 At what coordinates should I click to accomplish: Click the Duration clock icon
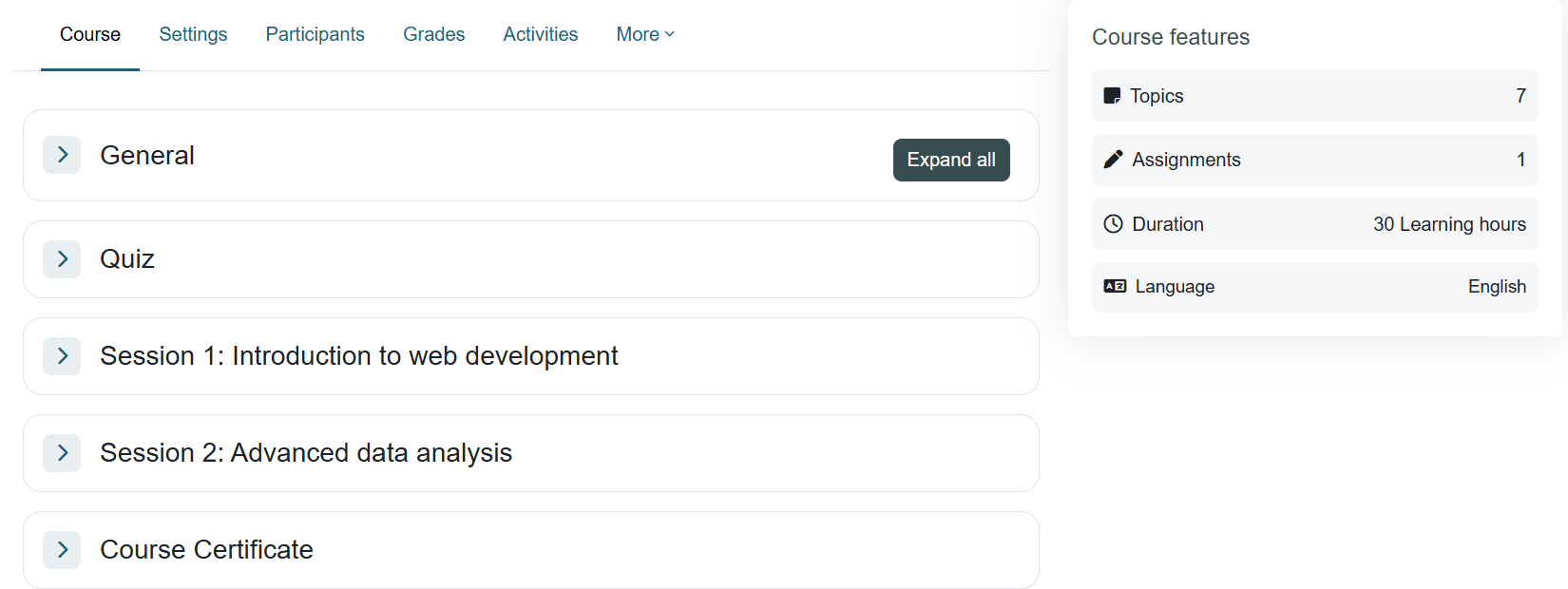click(x=1113, y=224)
